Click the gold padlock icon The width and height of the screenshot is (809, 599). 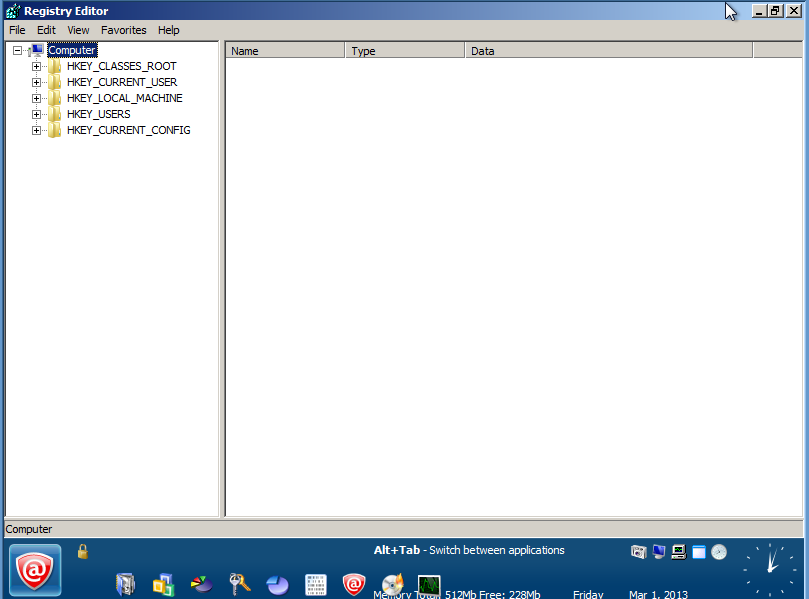coord(83,552)
